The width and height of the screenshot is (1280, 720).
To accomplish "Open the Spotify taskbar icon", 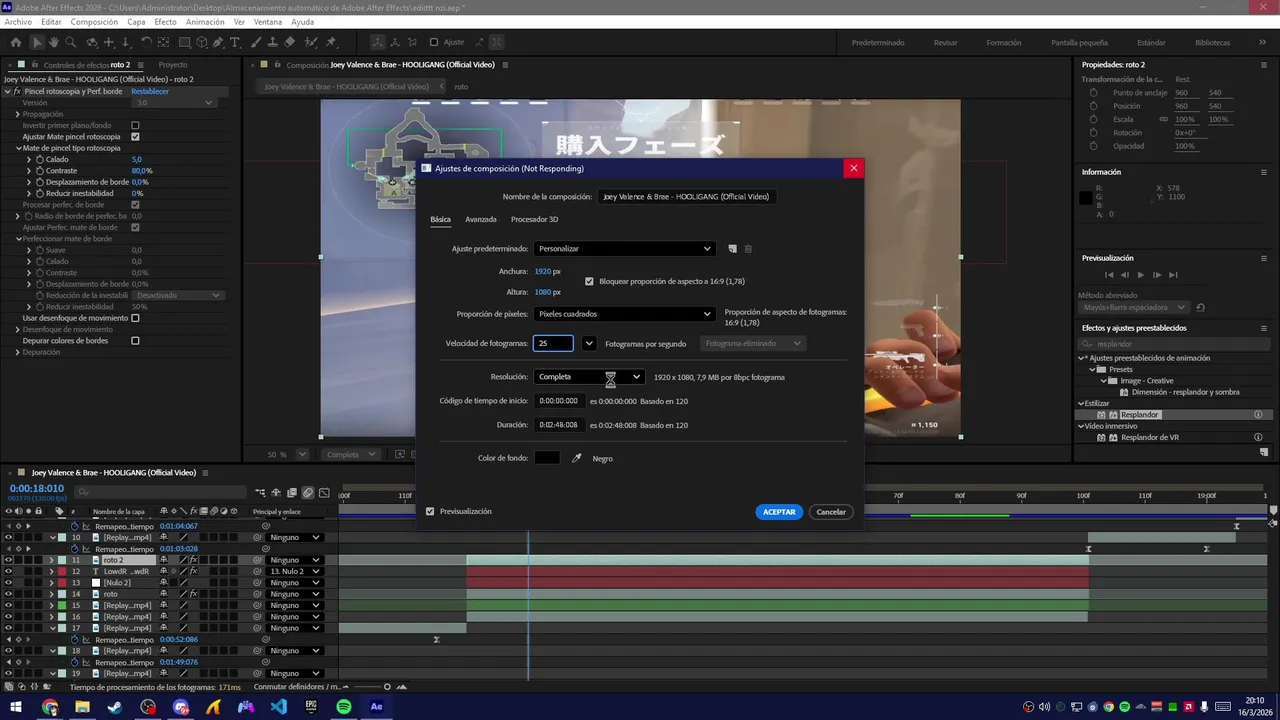I will pyautogui.click(x=344, y=707).
